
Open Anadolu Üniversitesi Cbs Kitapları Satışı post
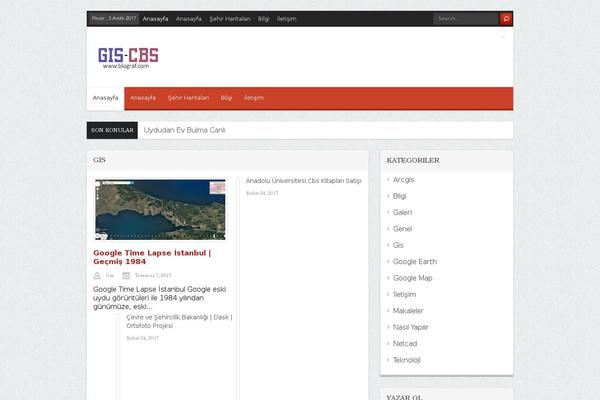[303, 181]
